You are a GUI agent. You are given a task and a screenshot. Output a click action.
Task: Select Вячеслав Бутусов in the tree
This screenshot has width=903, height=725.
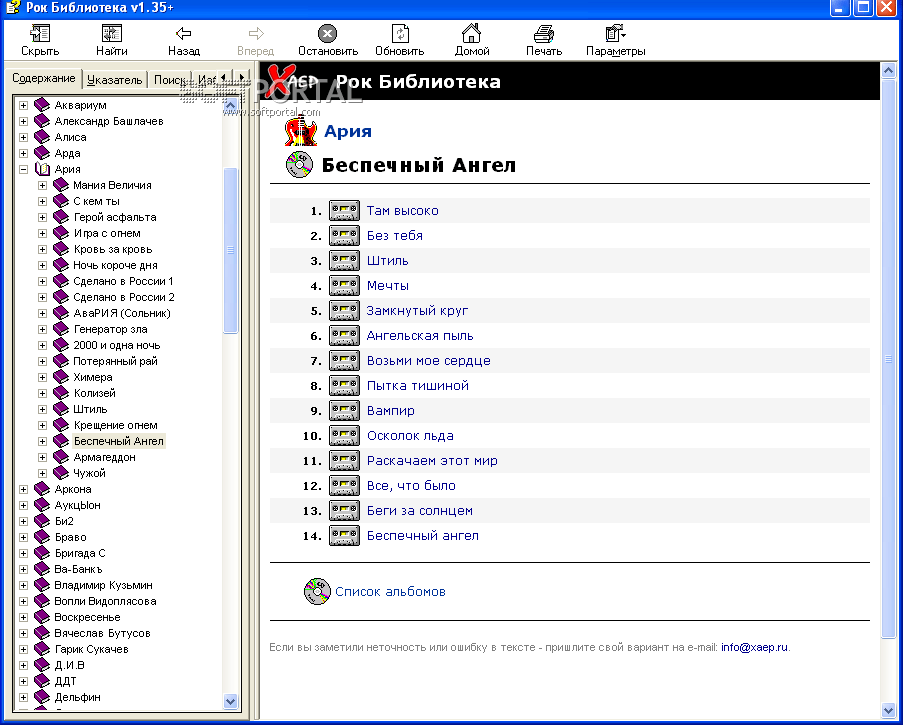103,633
